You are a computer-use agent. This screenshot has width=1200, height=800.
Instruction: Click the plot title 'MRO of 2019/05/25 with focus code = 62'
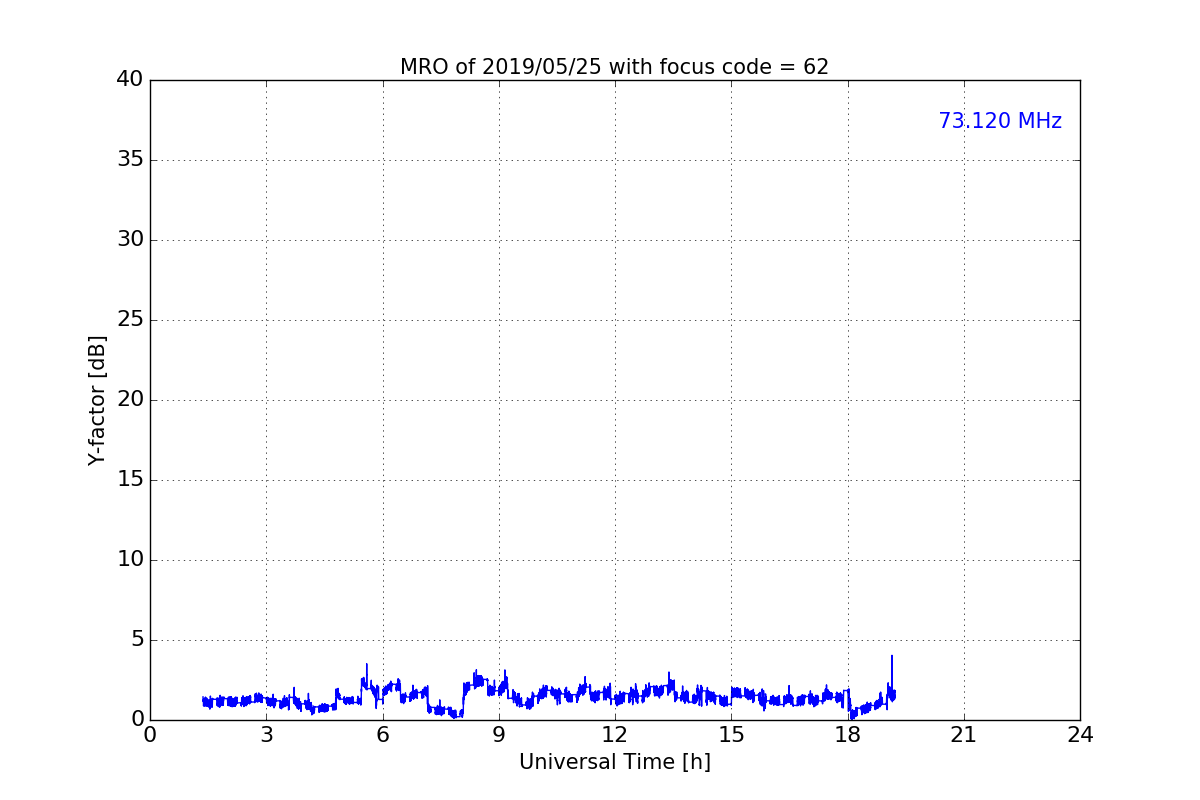[614, 67]
